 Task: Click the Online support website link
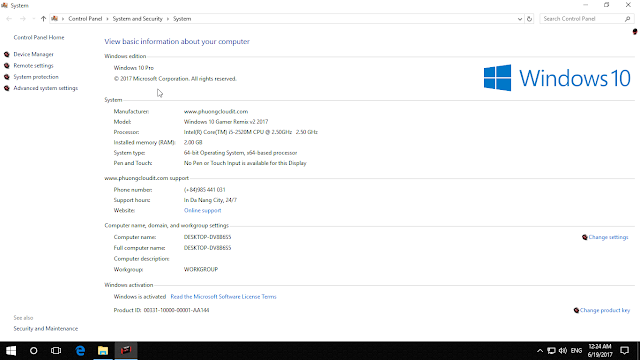(202, 211)
